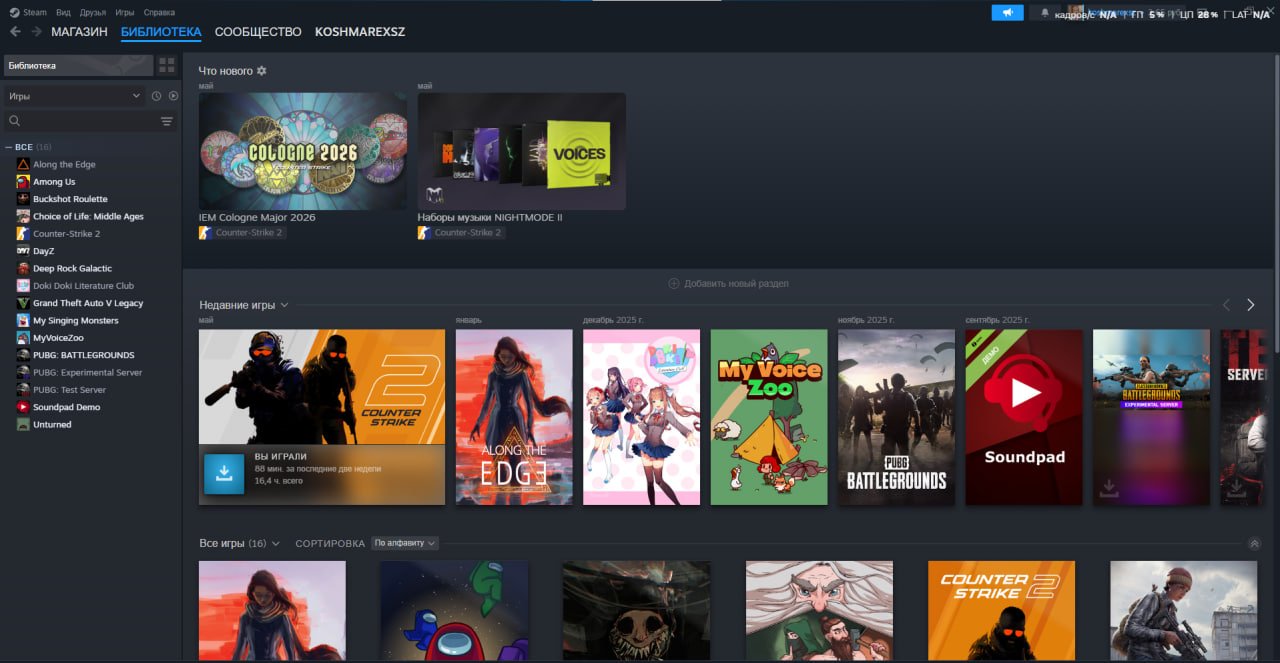Click the search magnifier icon

[15, 121]
